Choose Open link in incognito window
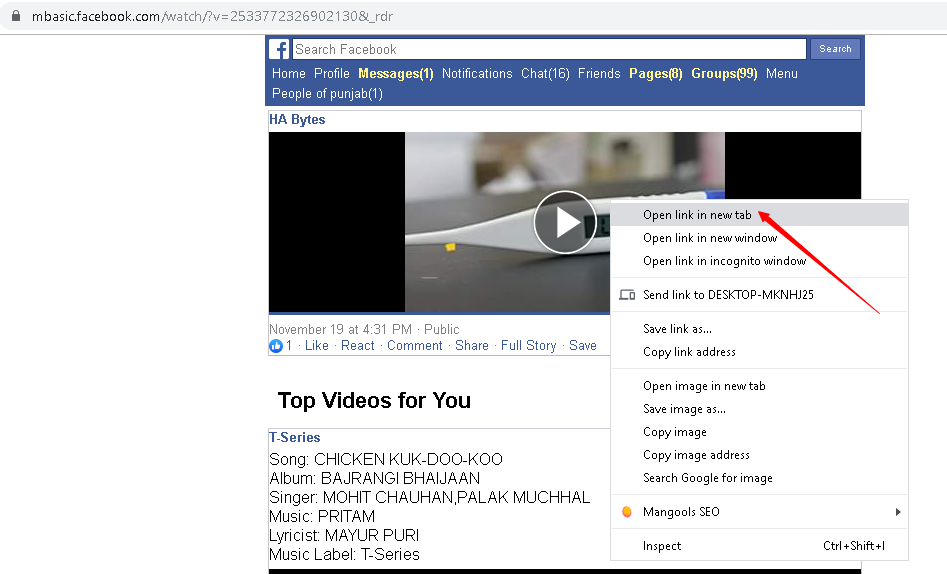This screenshot has width=947, height=574. pos(759,261)
